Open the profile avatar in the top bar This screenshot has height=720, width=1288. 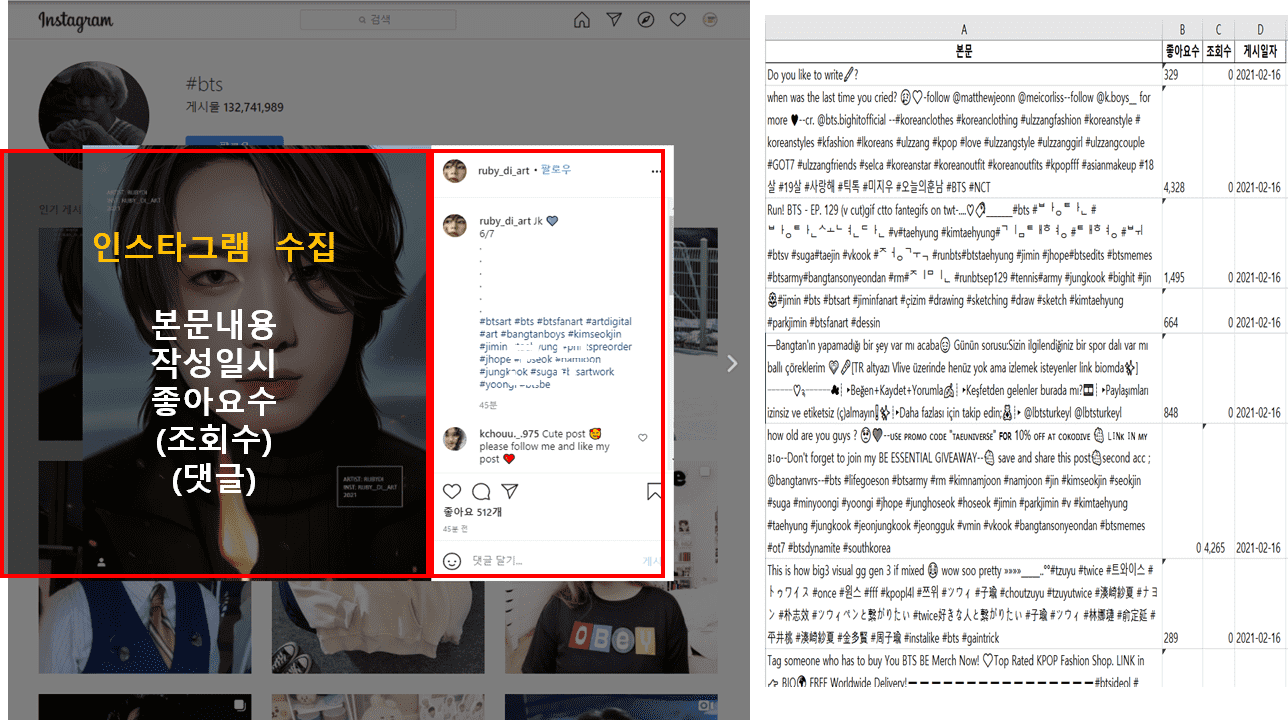[x=711, y=20]
